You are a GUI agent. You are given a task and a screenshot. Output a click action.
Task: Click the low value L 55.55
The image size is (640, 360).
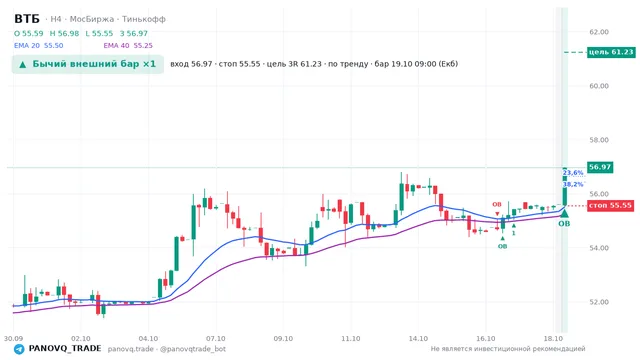click(x=99, y=33)
